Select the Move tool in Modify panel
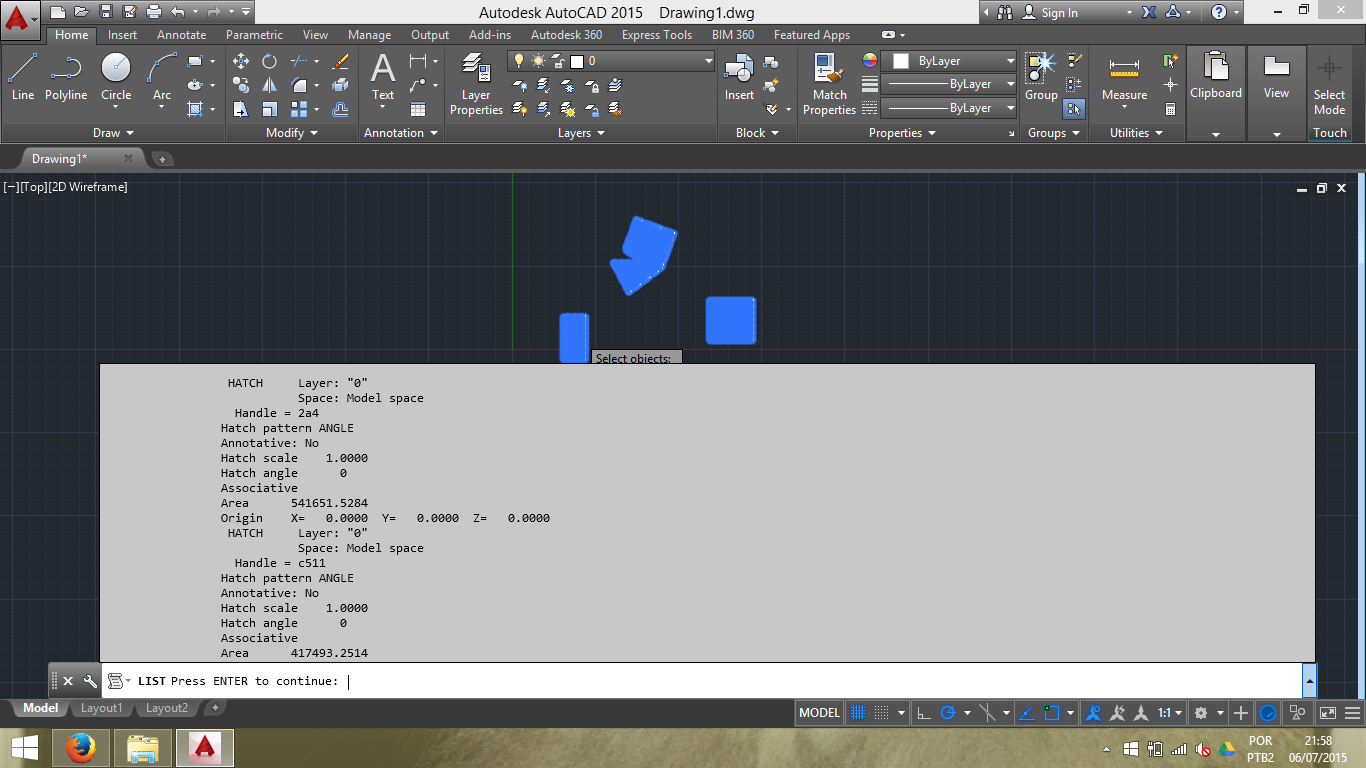The height and width of the screenshot is (768, 1366). point(239,60)
